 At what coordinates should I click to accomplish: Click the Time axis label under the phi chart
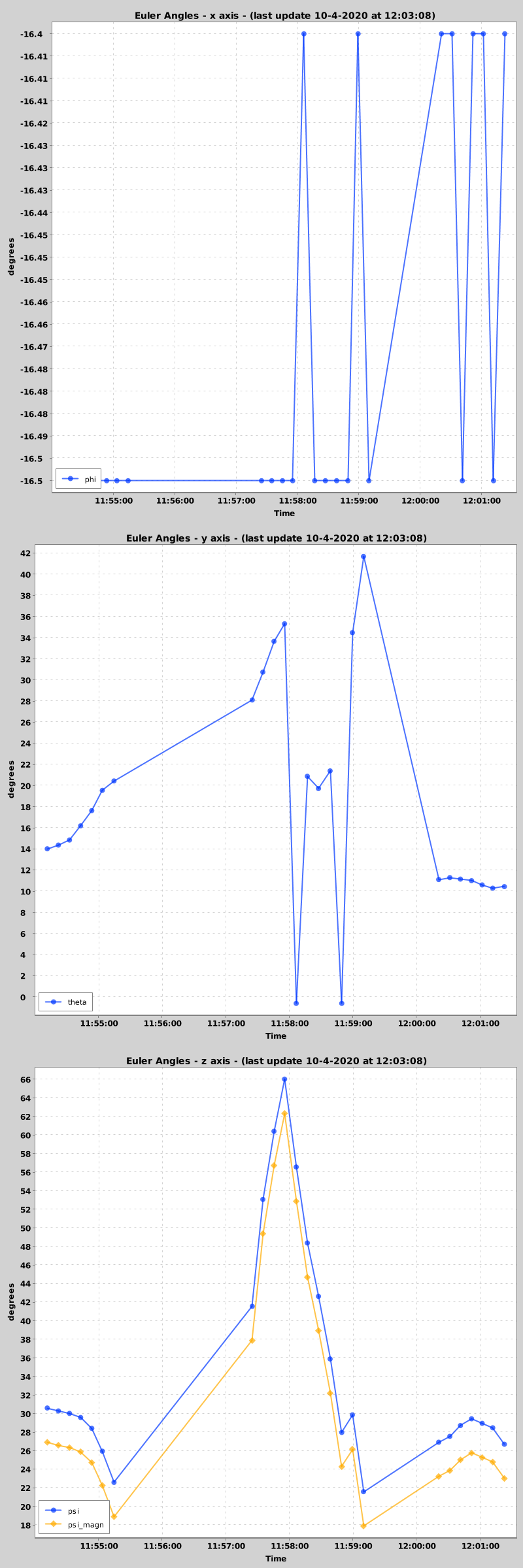click(284, 514)
